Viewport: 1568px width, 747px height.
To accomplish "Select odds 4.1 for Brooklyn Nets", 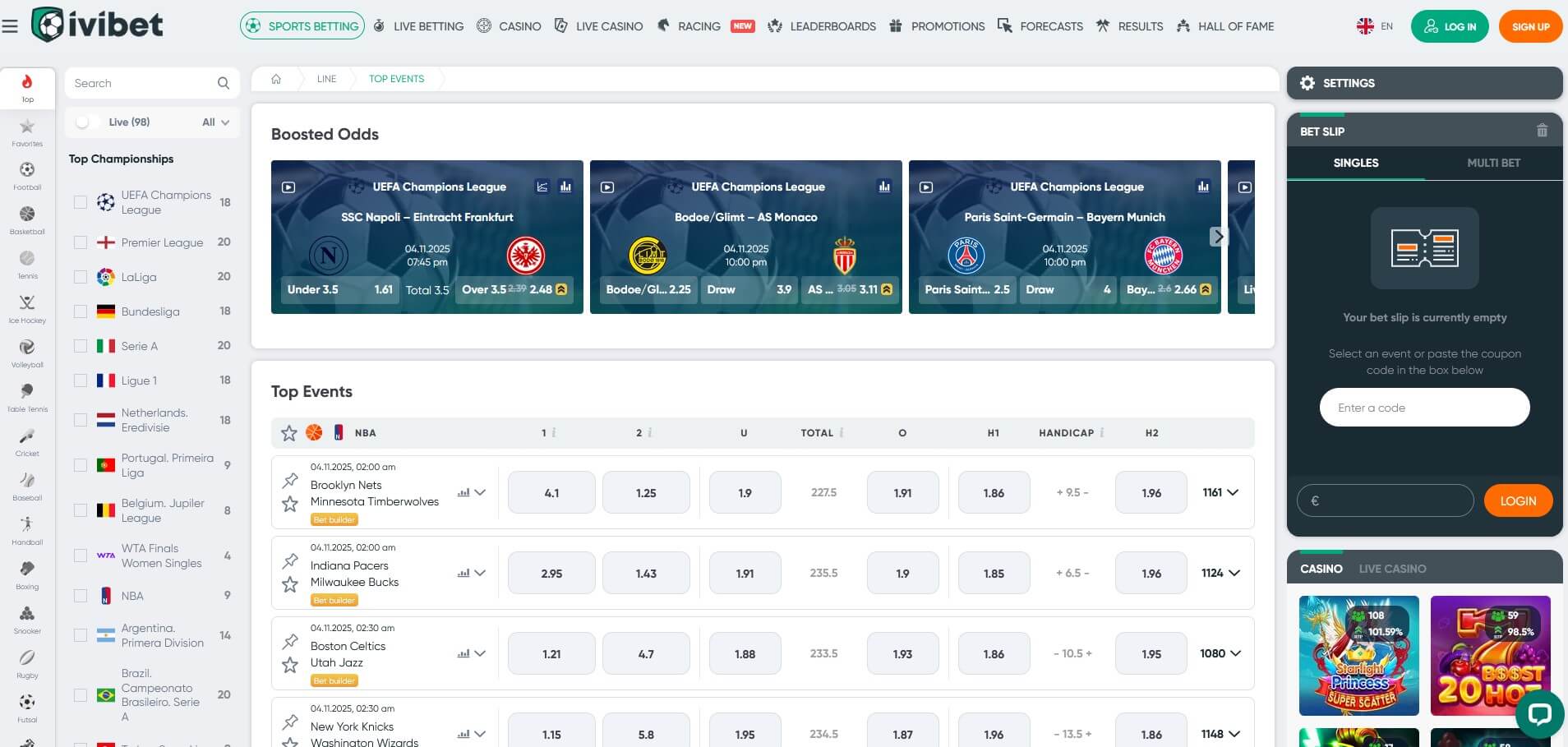I will coord(551,493).
